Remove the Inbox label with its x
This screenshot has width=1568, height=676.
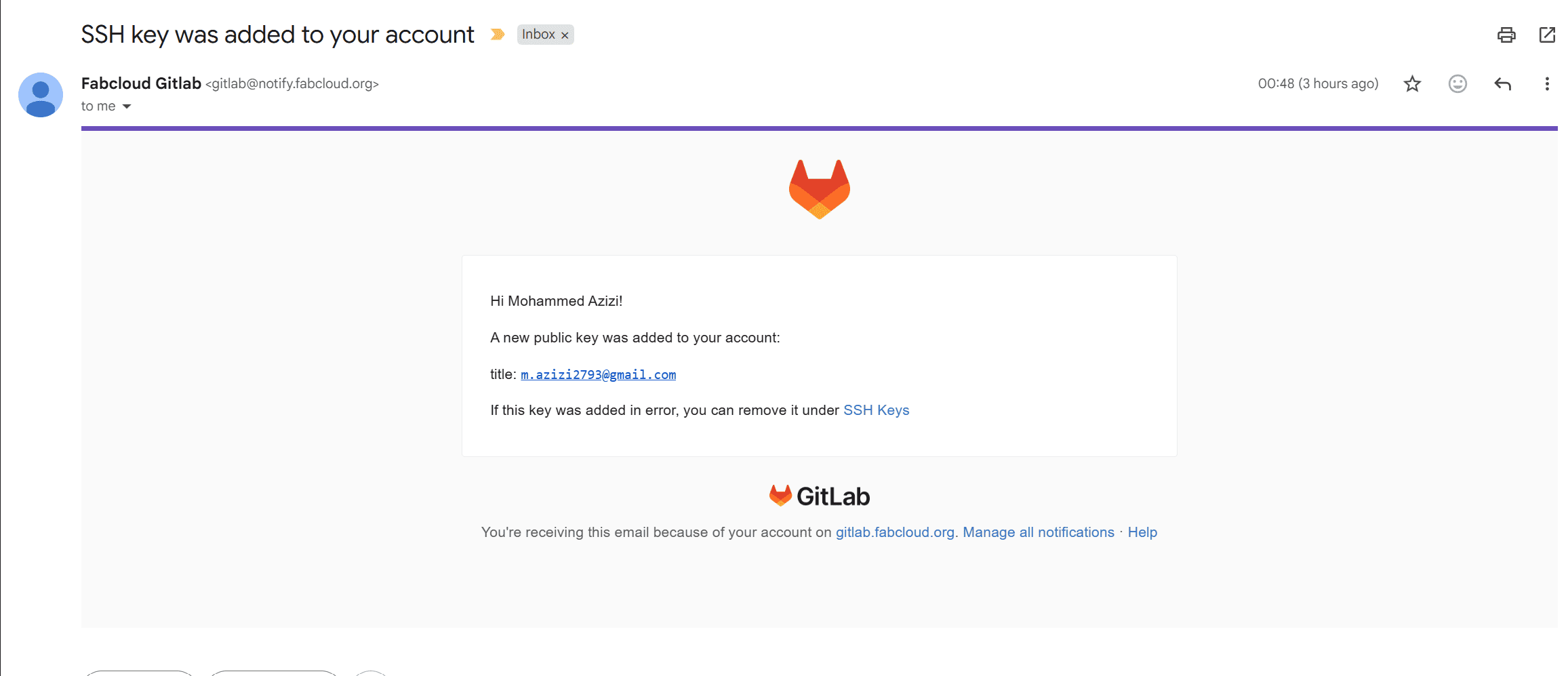(x=565, y=35)
